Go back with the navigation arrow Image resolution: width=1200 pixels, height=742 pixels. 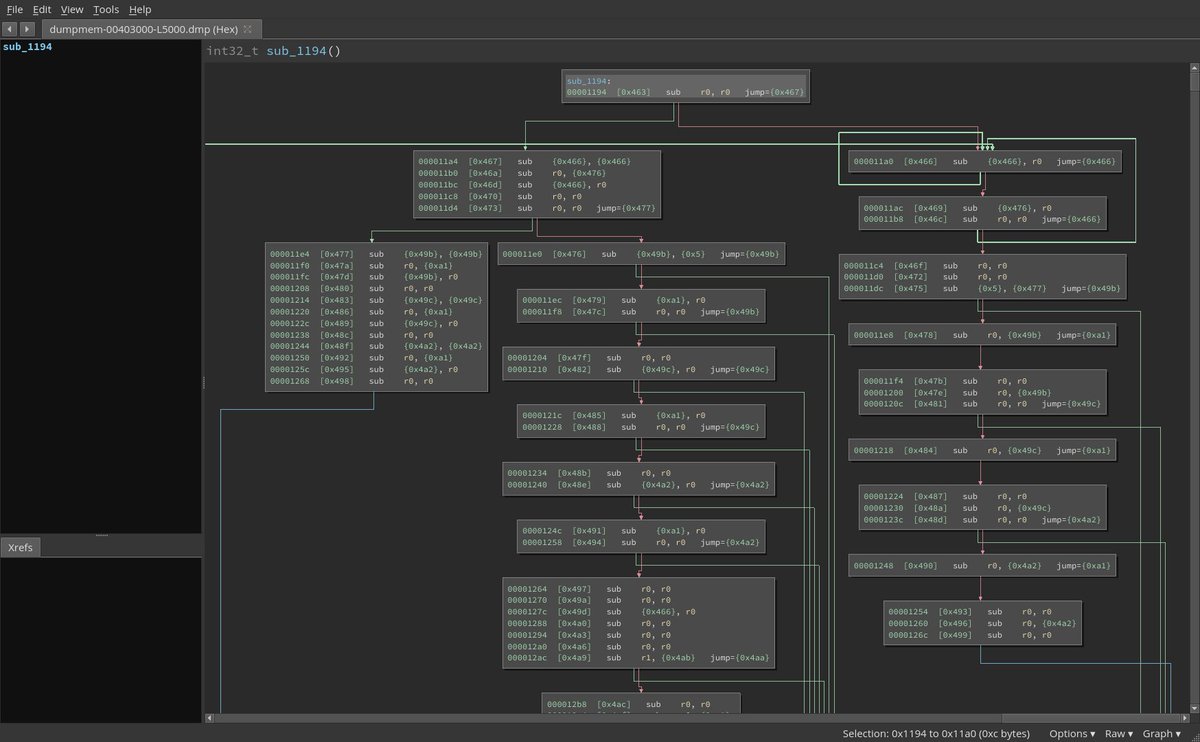pyautogui.click(x=9, y=29)
